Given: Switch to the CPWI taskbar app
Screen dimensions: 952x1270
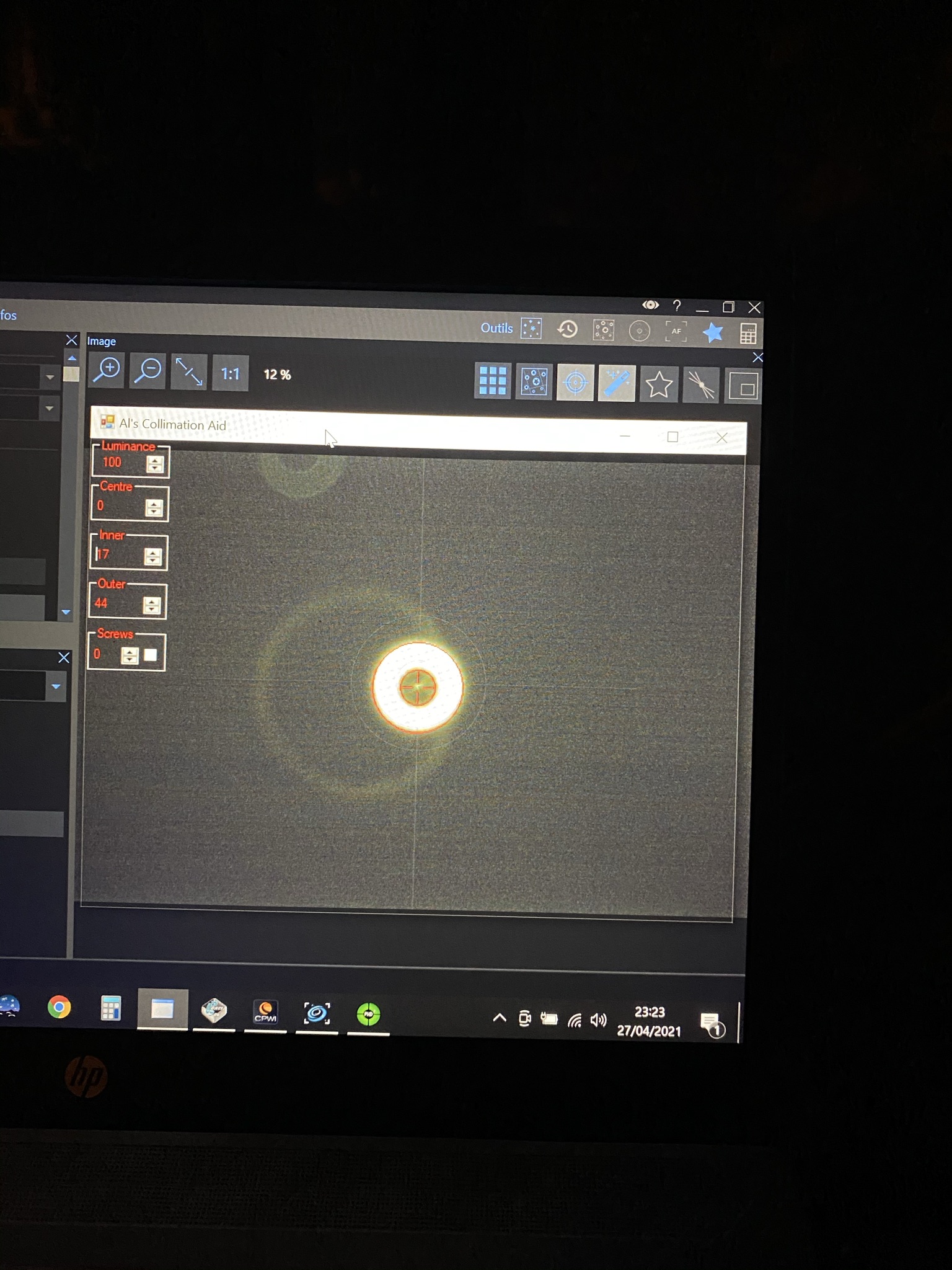Looking at the screenshot, I should coord(265,1011).
